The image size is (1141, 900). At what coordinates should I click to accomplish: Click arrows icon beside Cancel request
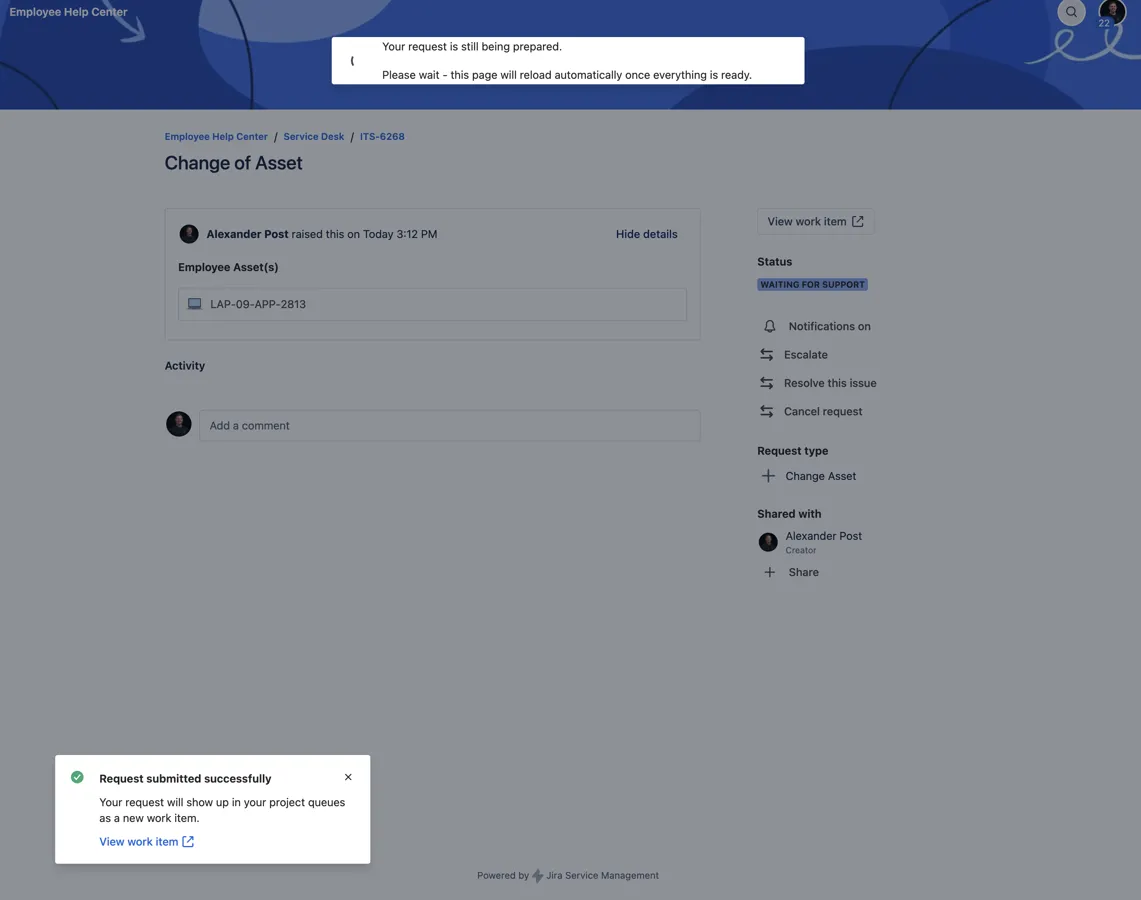(766, 412)
